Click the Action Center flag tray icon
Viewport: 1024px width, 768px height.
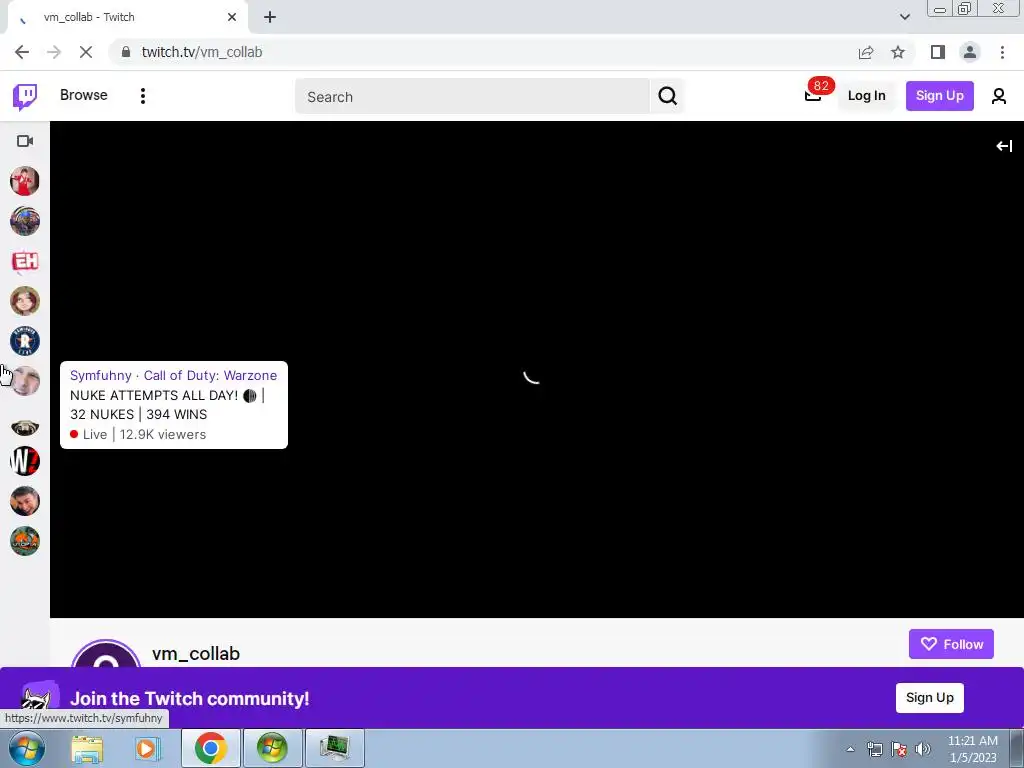click(899, 749)
